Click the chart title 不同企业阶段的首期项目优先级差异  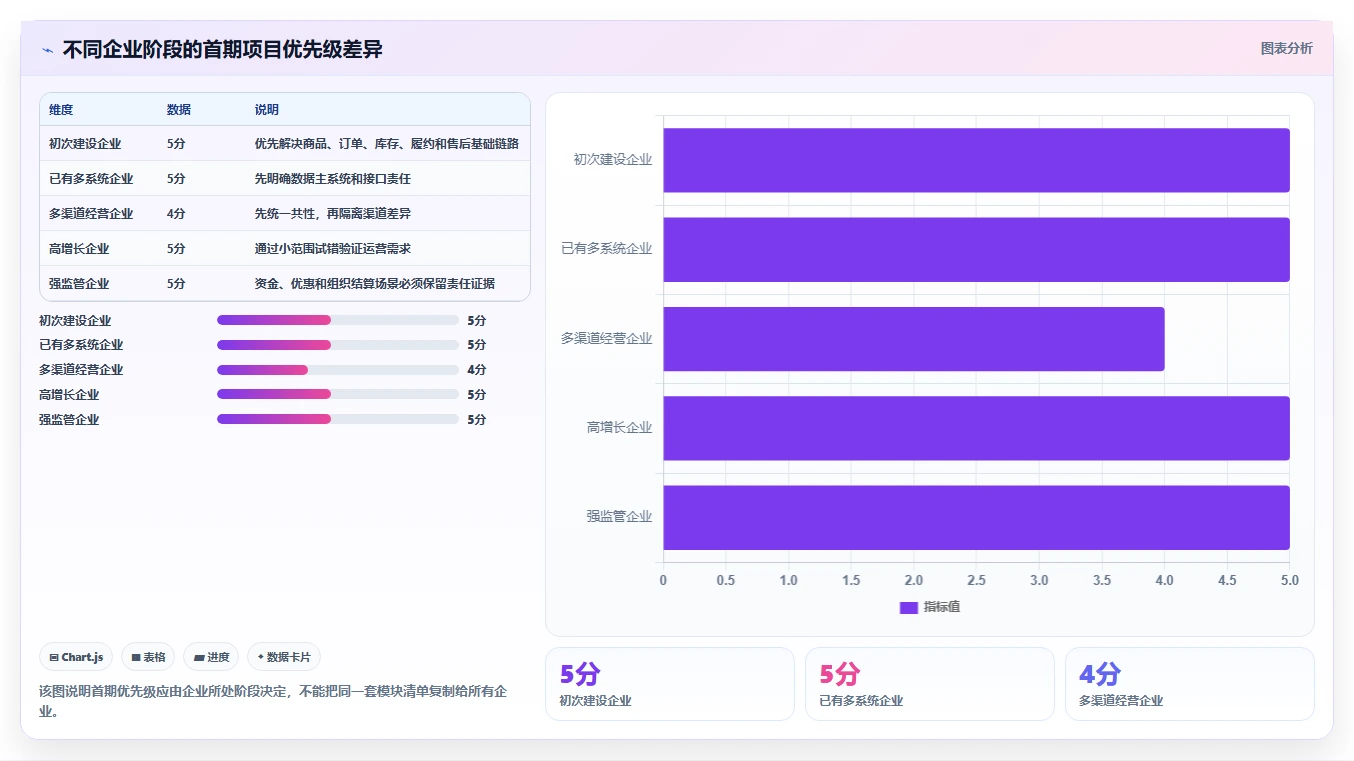(x=223, y=49)
